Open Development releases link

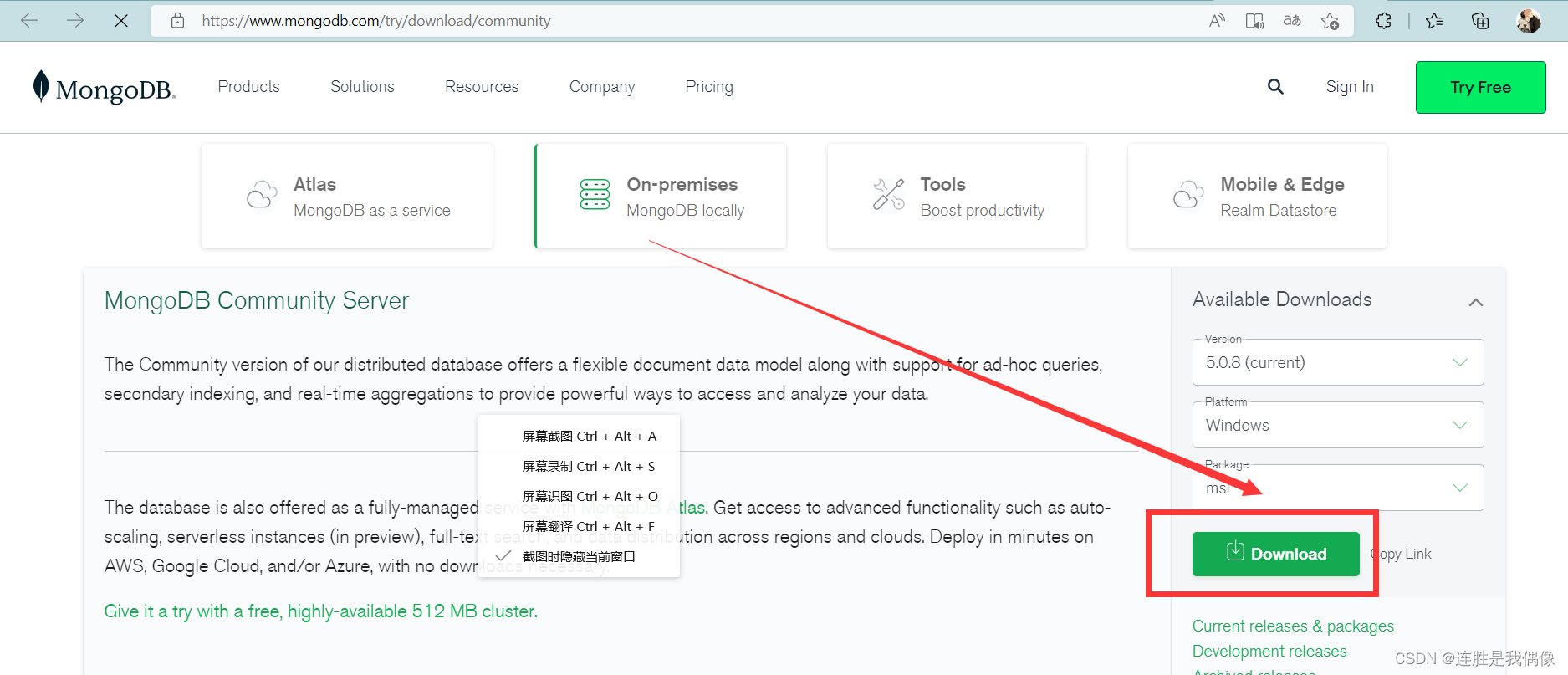point(1269,651)
